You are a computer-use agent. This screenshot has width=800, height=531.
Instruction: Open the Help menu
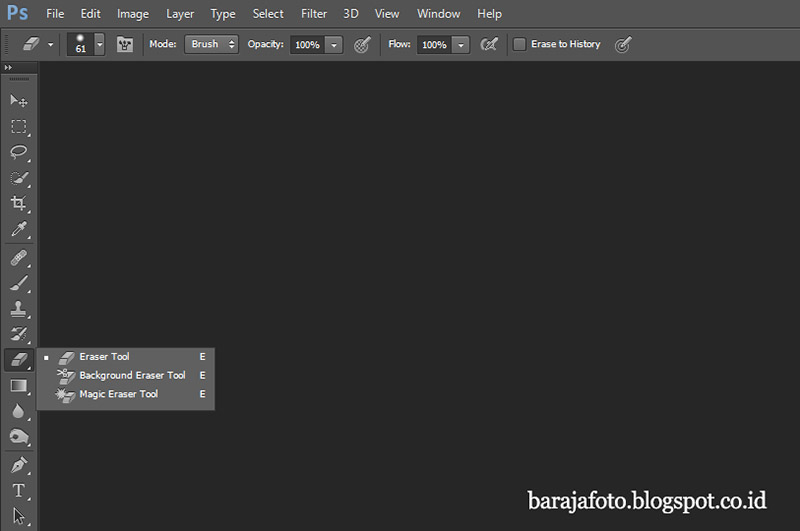(489, 14)
